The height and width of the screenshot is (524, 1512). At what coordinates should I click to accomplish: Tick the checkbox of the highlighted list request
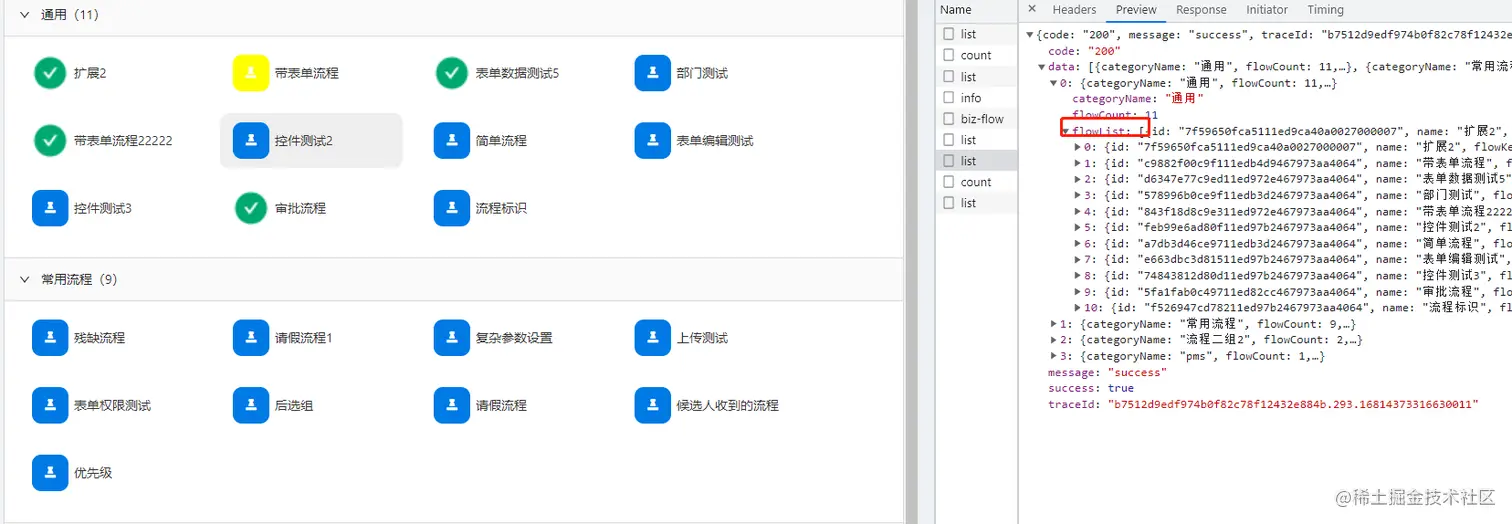tap(949, 161)
